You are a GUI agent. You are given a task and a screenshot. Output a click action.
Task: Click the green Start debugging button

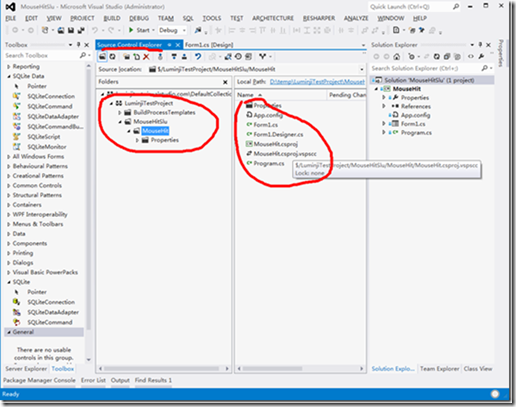139,30
